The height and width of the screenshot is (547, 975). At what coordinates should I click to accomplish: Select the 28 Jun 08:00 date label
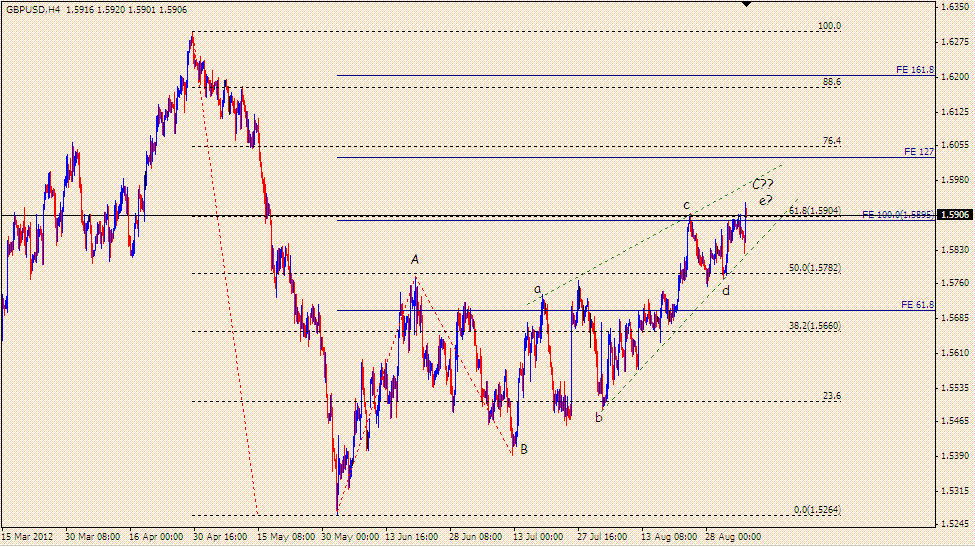point(477,536)
